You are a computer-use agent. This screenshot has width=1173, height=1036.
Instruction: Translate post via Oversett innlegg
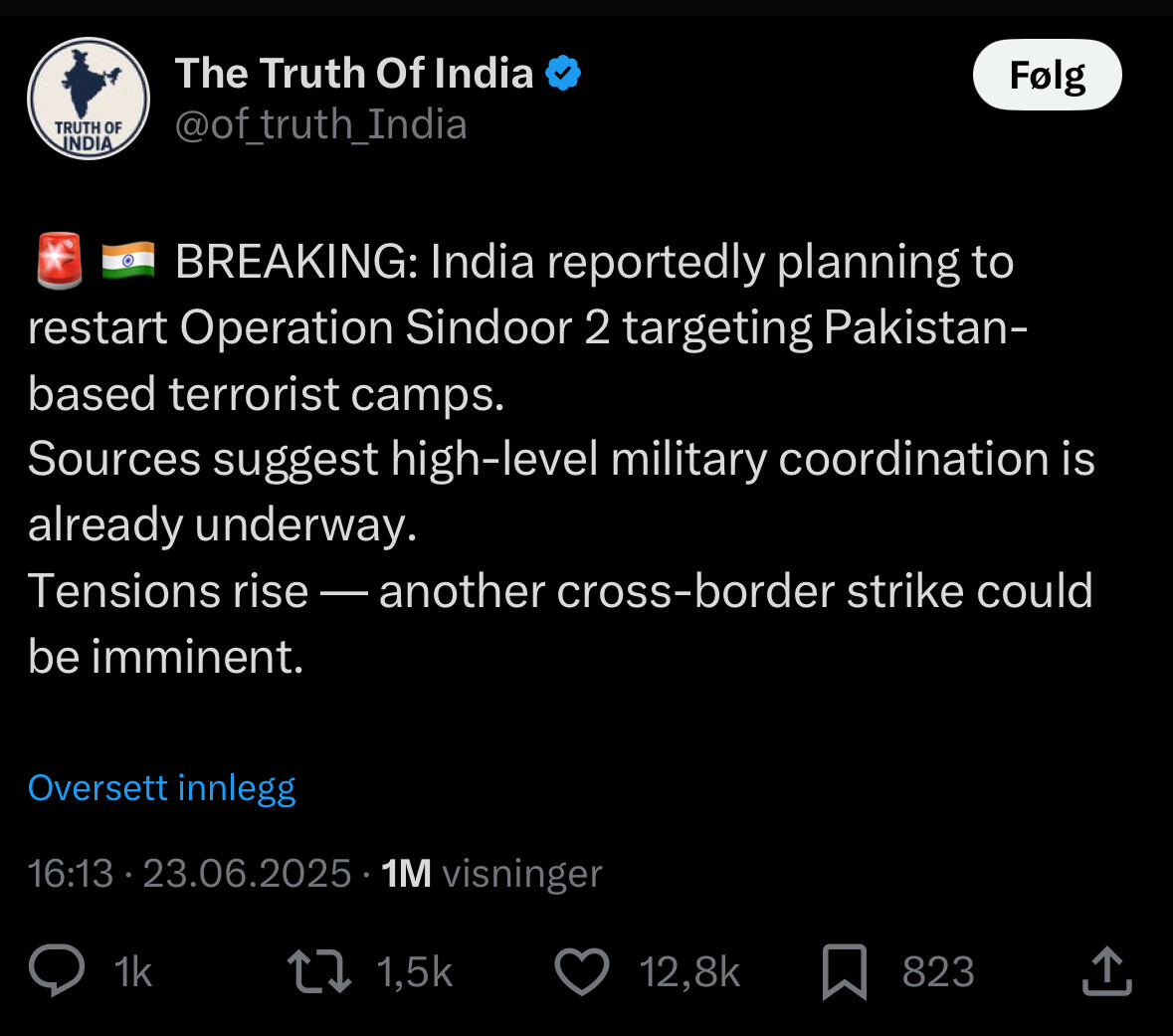point(161,788)
